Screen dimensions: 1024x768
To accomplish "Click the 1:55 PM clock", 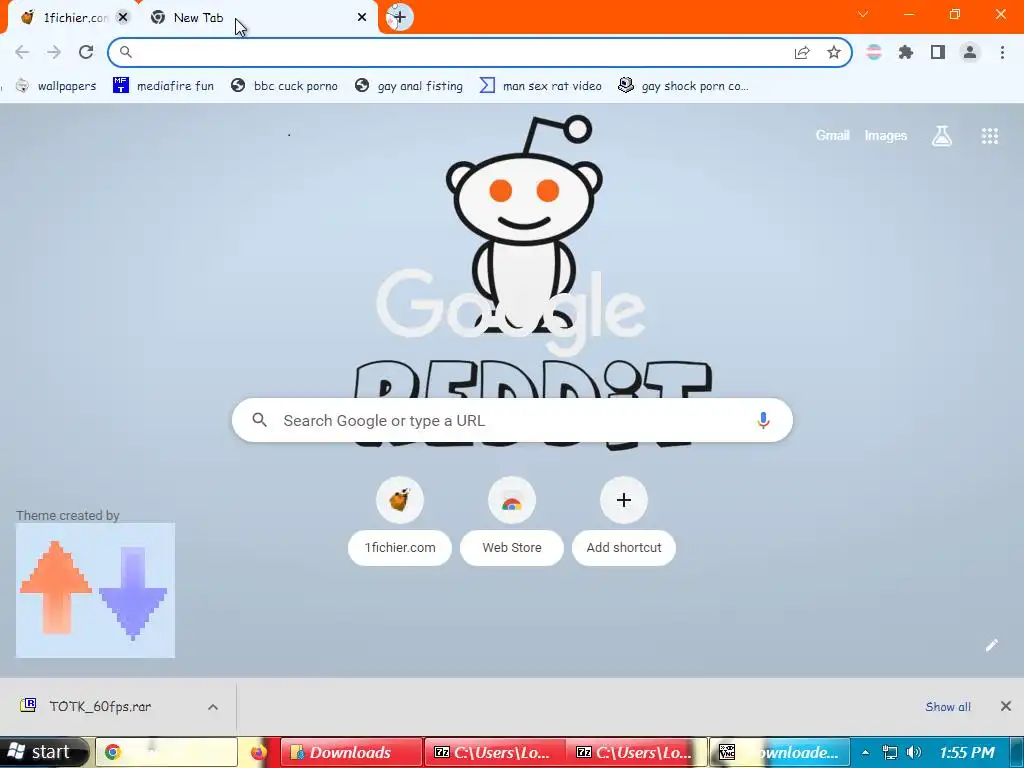I will point(967,752).
